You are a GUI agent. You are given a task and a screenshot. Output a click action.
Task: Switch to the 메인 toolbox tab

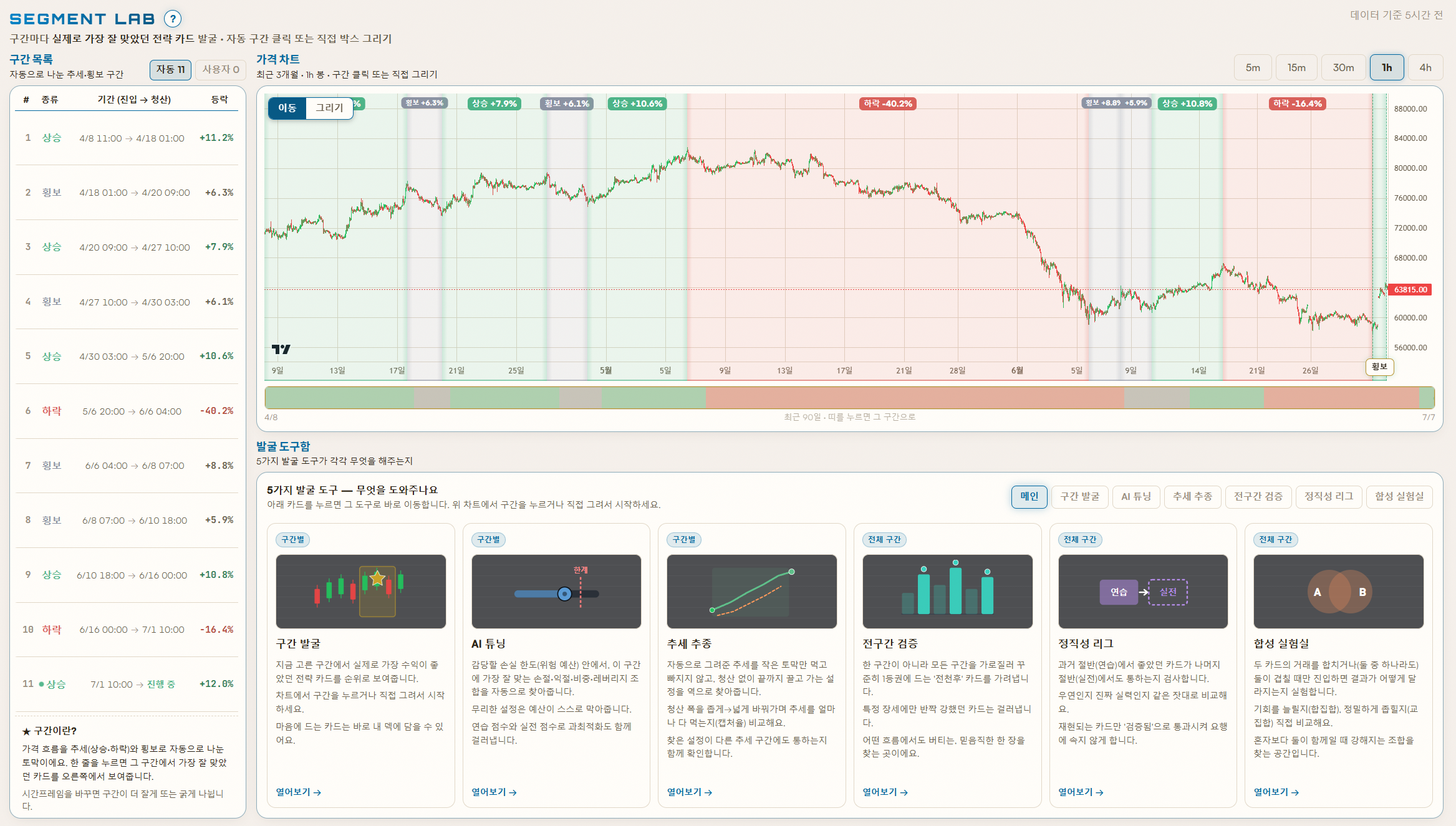point(1029,497)
